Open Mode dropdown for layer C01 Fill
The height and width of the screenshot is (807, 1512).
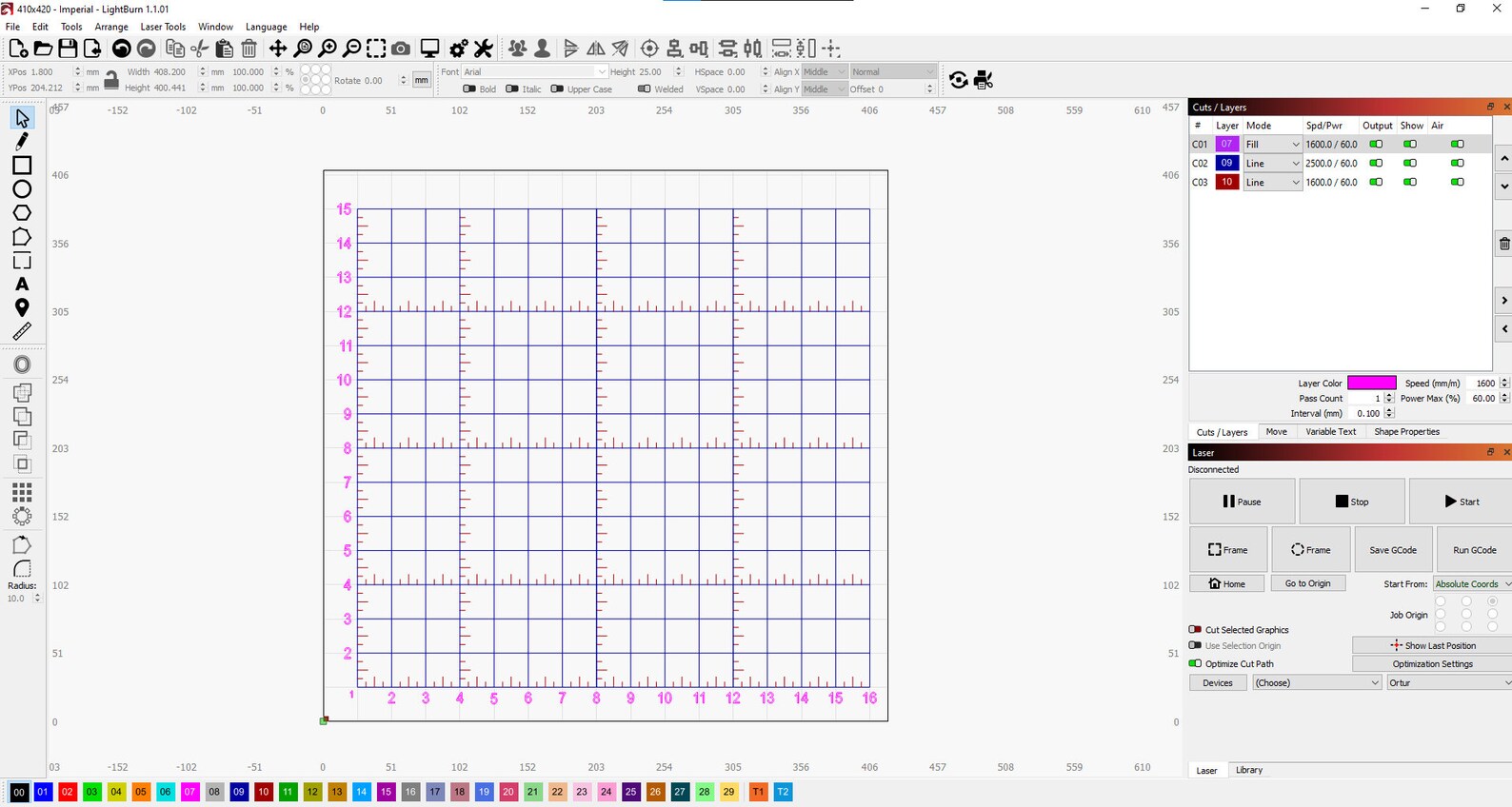tap(1272, 145)
